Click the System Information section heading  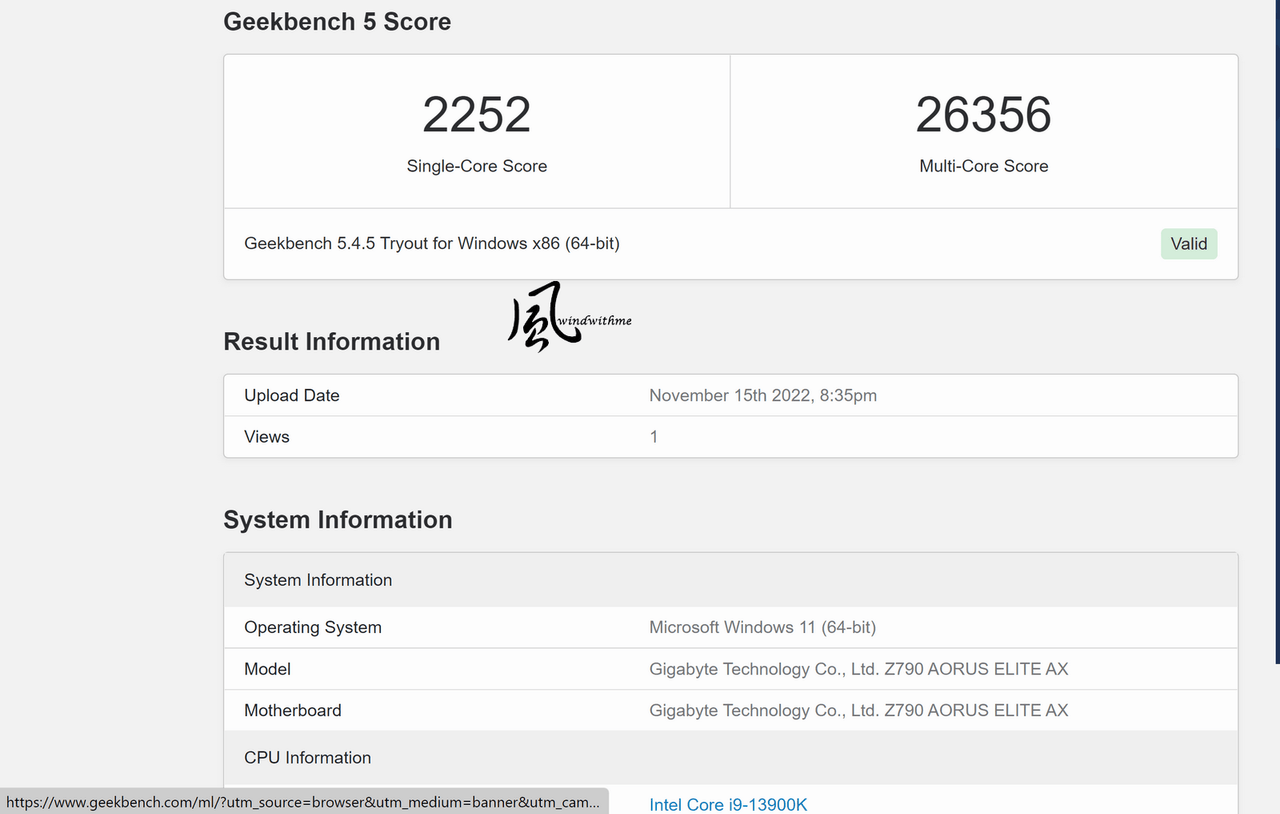click(x=338, y=520)
